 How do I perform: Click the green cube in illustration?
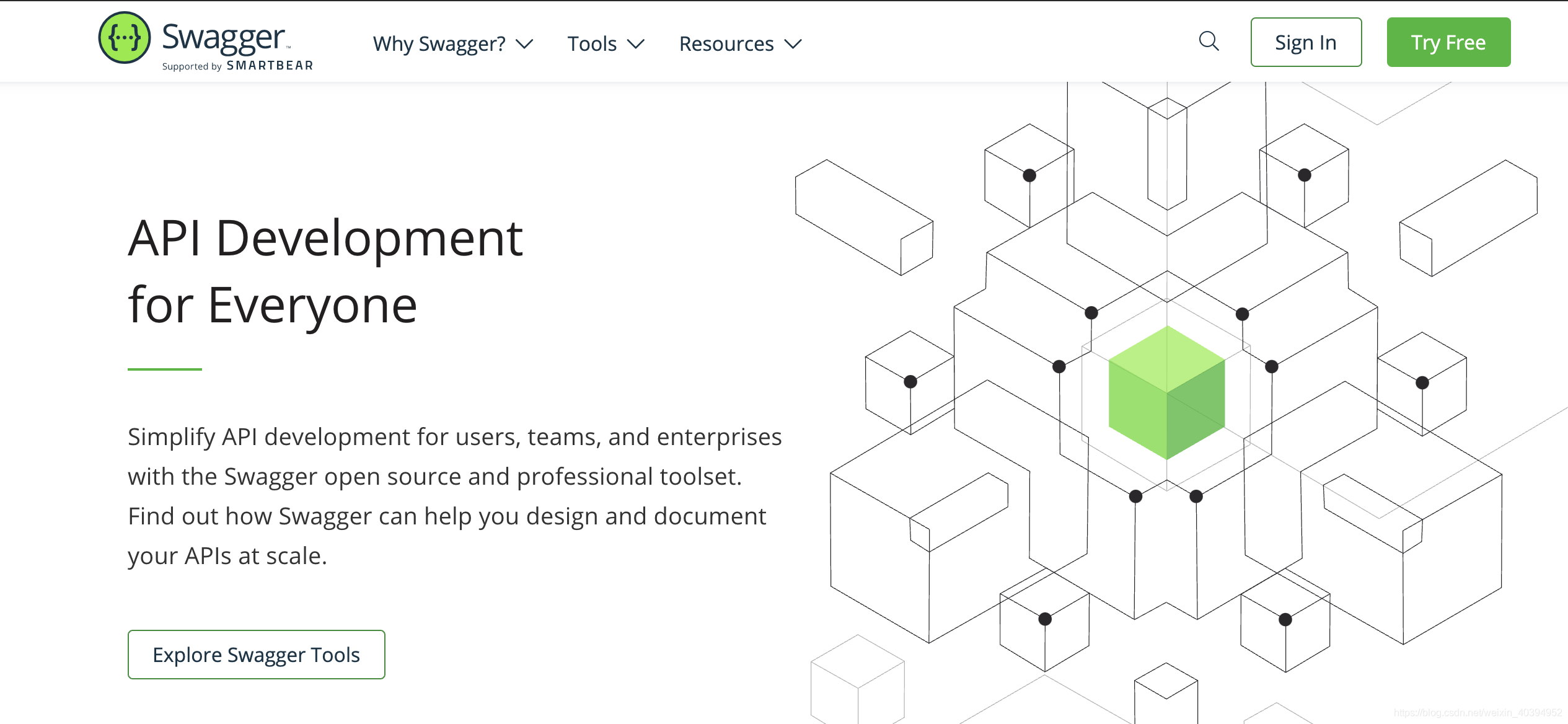click(1167, 392)
